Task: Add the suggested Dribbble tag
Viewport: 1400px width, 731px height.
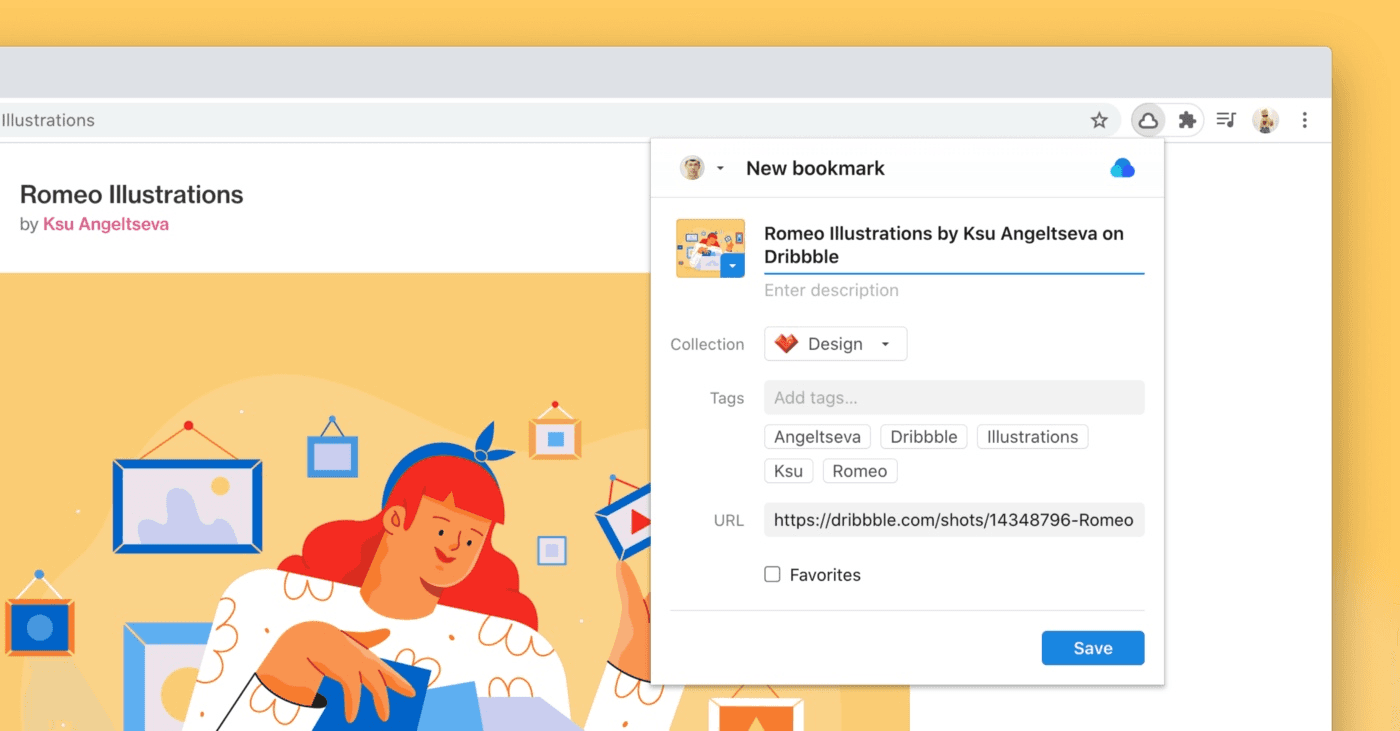Action: [x=924, y=437]
